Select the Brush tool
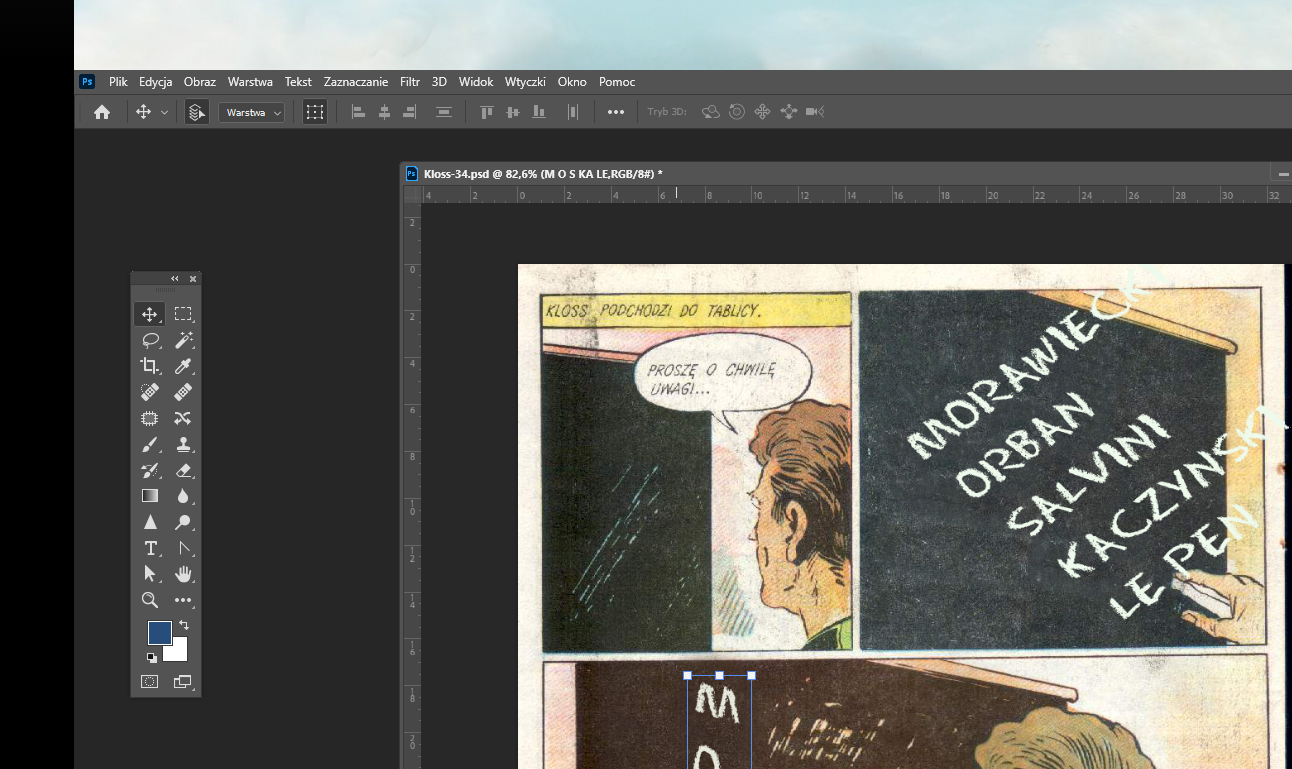Image resolution: width=1292 pixels, height=769 pixels. pos(150,444)
